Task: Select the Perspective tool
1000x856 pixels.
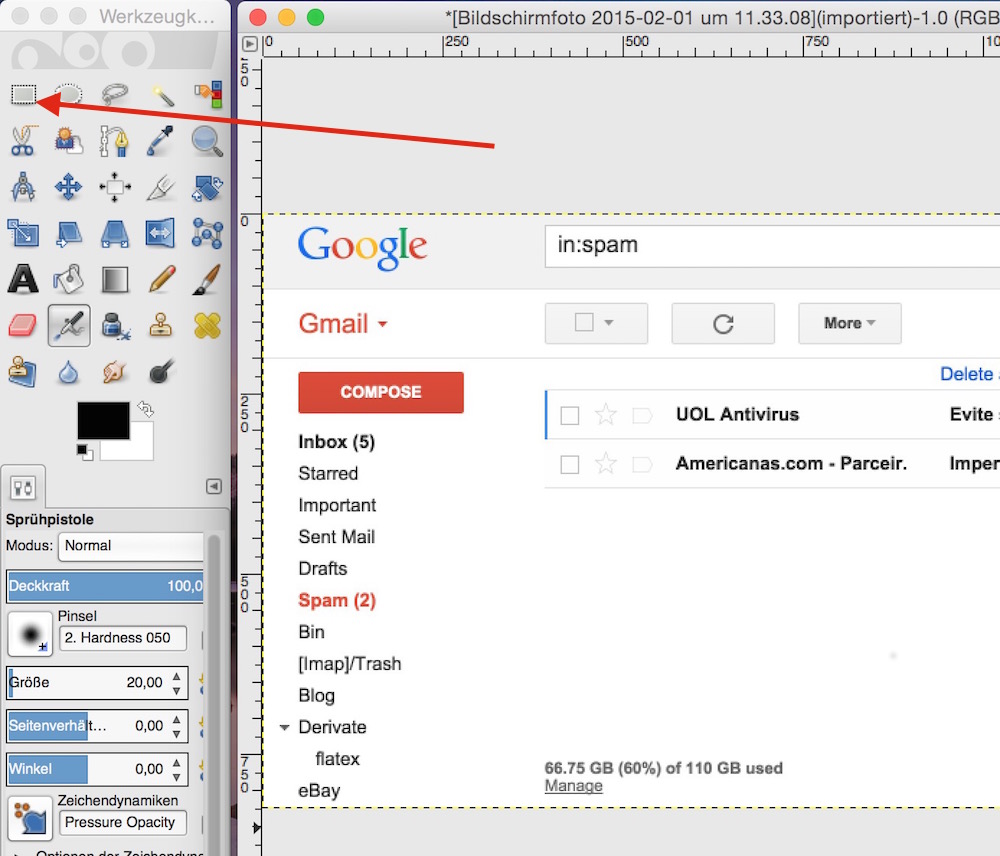Action: (x=115, y=233)
